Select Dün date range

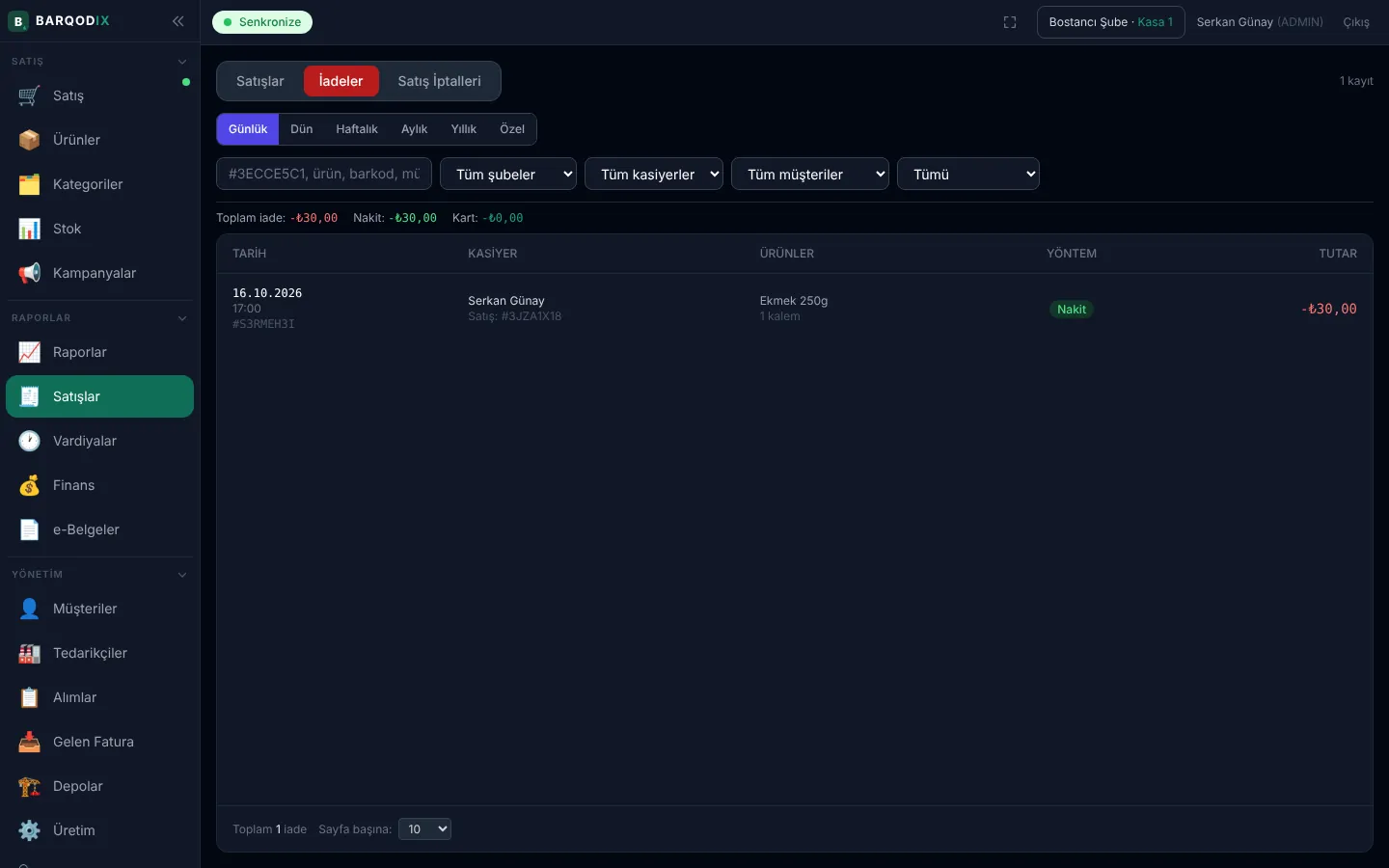click(x=302, y=129)
